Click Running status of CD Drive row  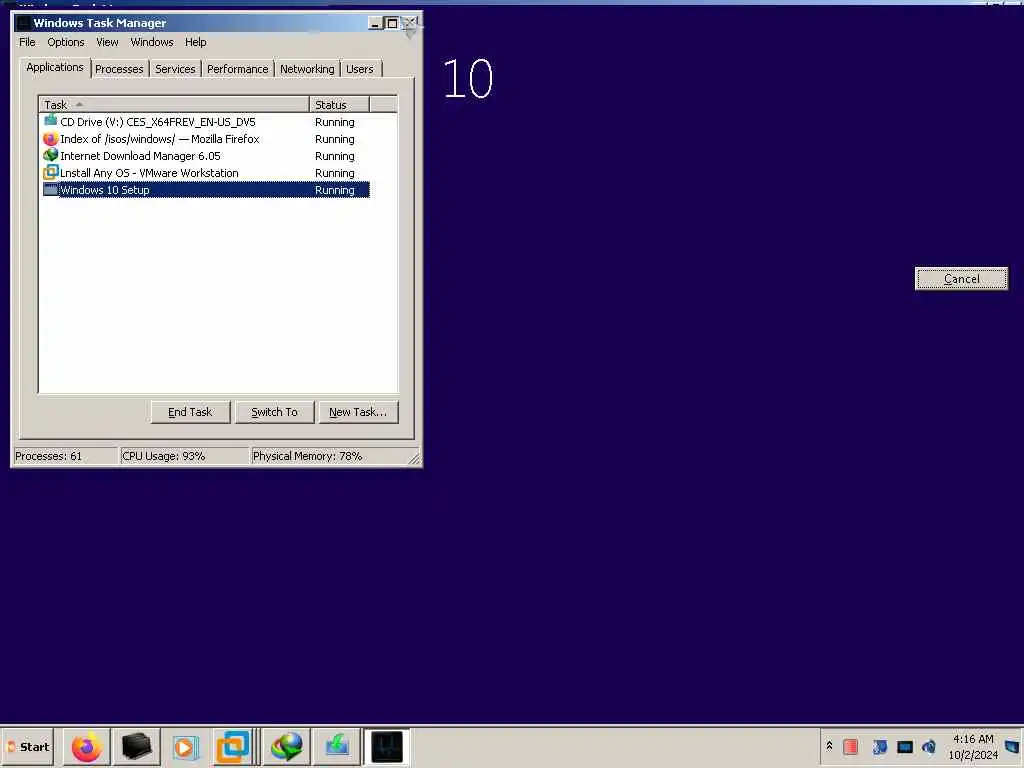[x=334, y=122]
